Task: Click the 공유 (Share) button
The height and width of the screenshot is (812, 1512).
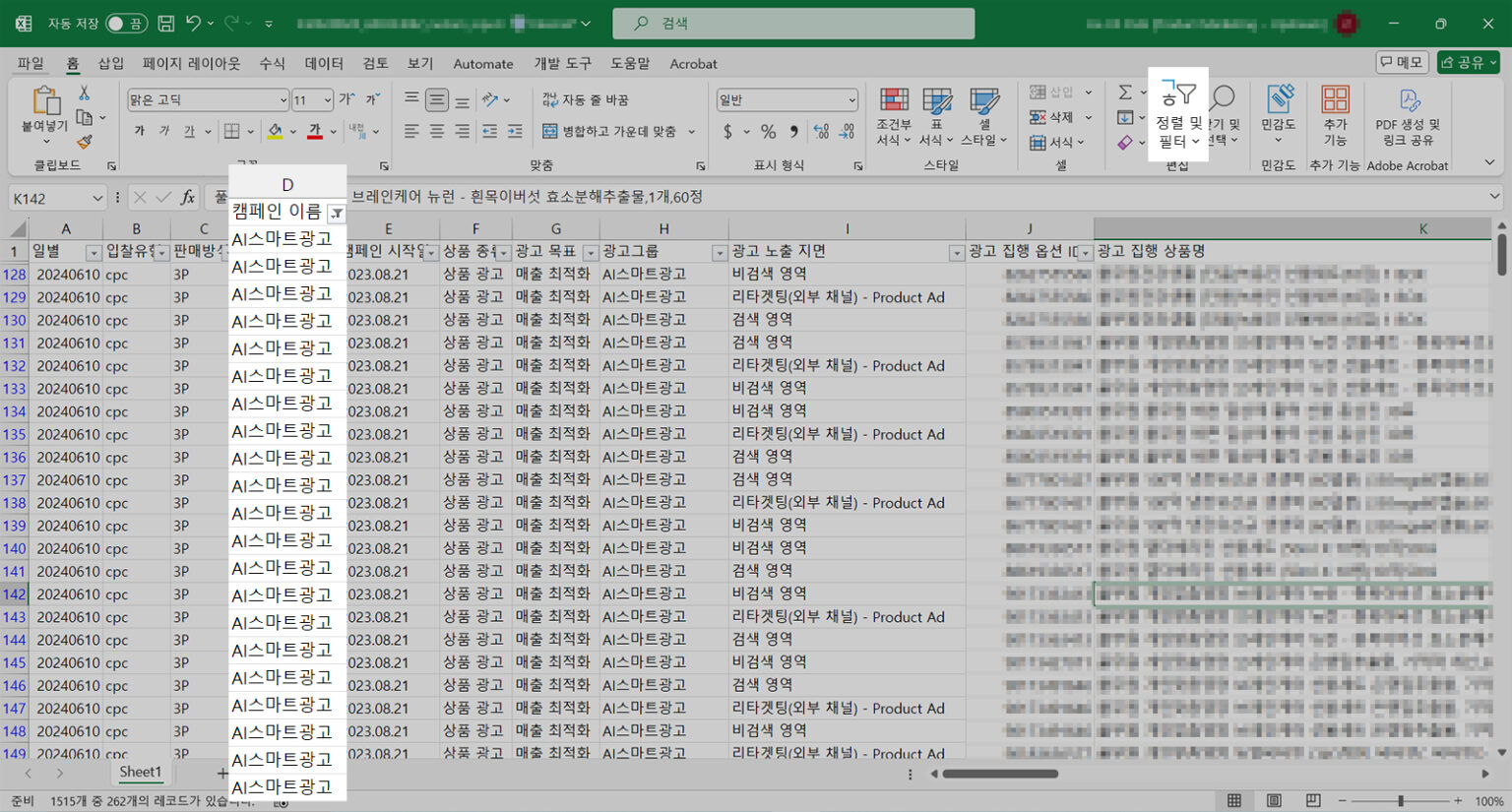Action: pyautogui.click(x=1468, y=62)
